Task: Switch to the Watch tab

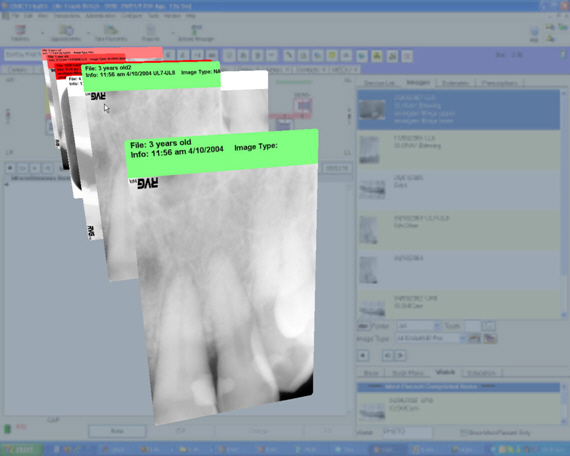Action: [445, 372]
